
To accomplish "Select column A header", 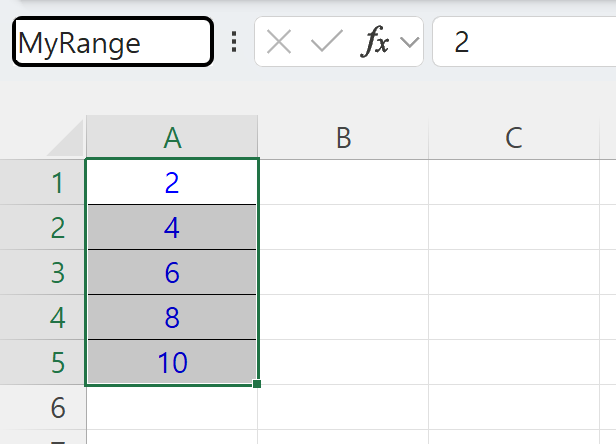I will tap(172, 138).
